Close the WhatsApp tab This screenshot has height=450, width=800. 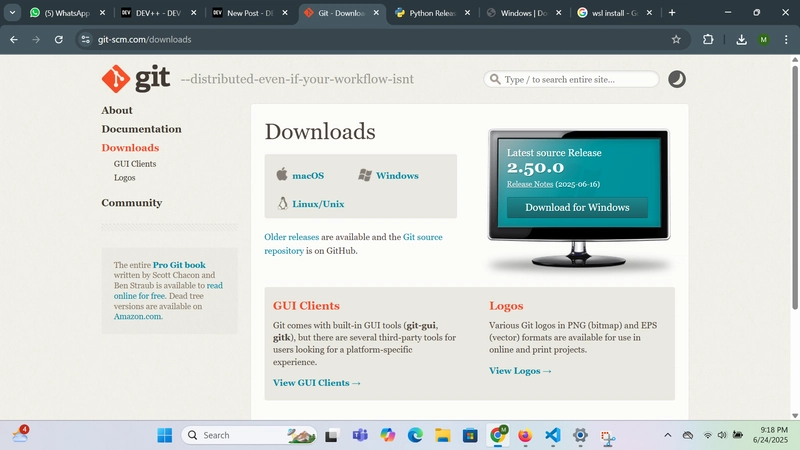point(102,13)
